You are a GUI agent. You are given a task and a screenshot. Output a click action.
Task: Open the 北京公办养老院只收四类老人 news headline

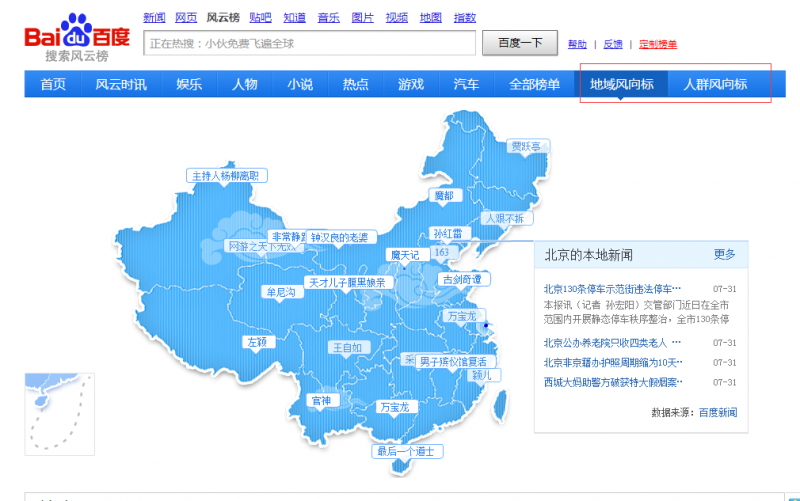(x=612, y=343)
